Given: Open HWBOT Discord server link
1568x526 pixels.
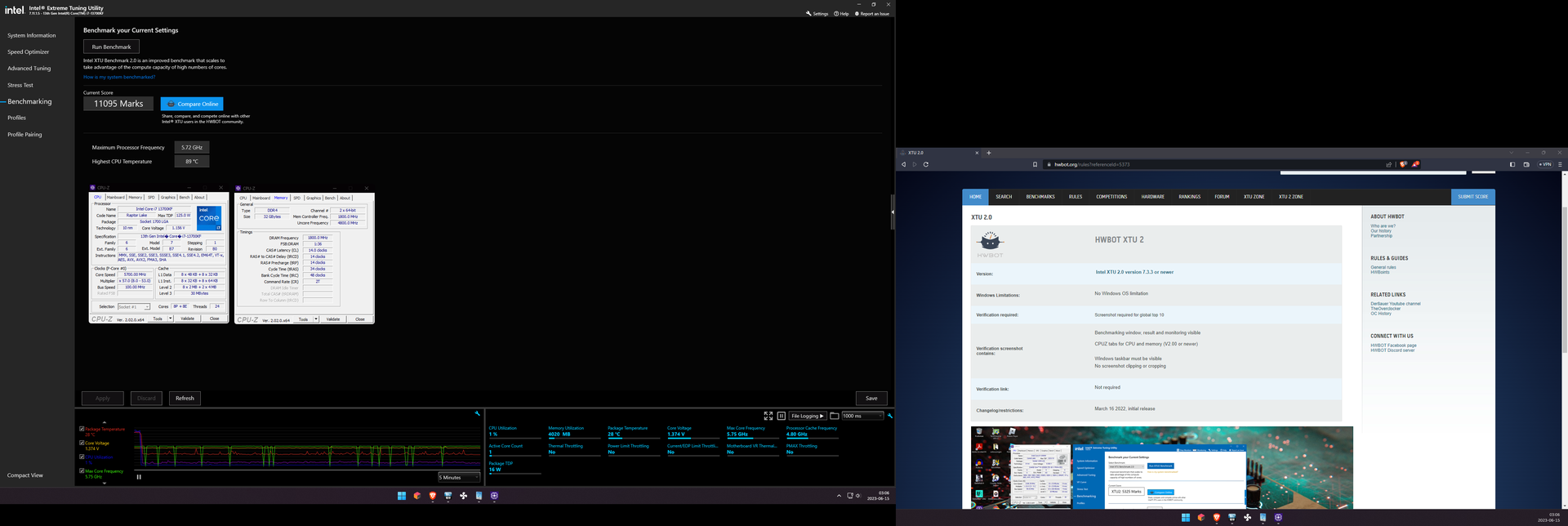Looking at the screenshot, I should [x=1392, y=350].
